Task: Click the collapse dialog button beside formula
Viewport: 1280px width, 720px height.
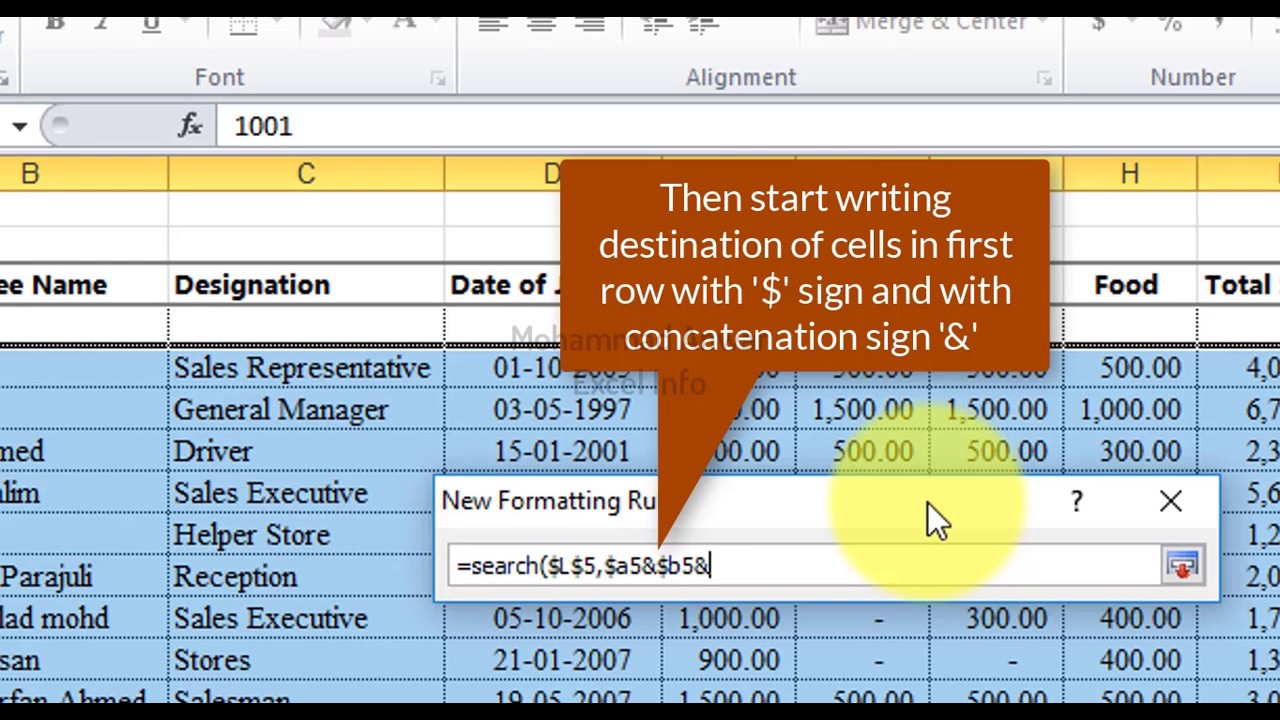Action: (1182, 566)
